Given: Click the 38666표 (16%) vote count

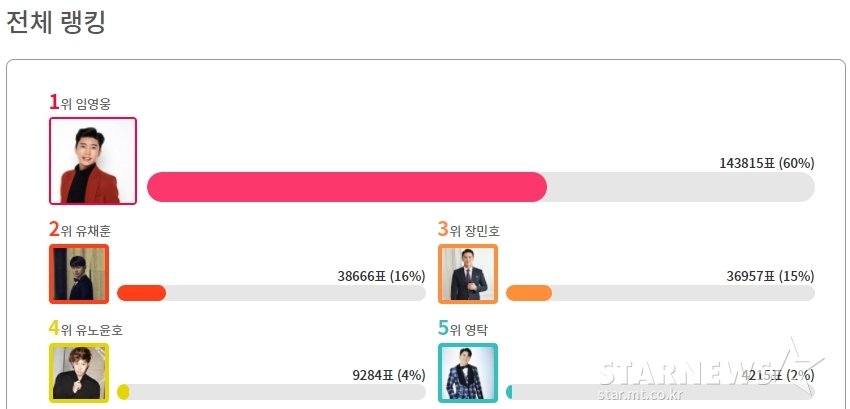Looking at the screenshot, I should (x=381, y=276).
